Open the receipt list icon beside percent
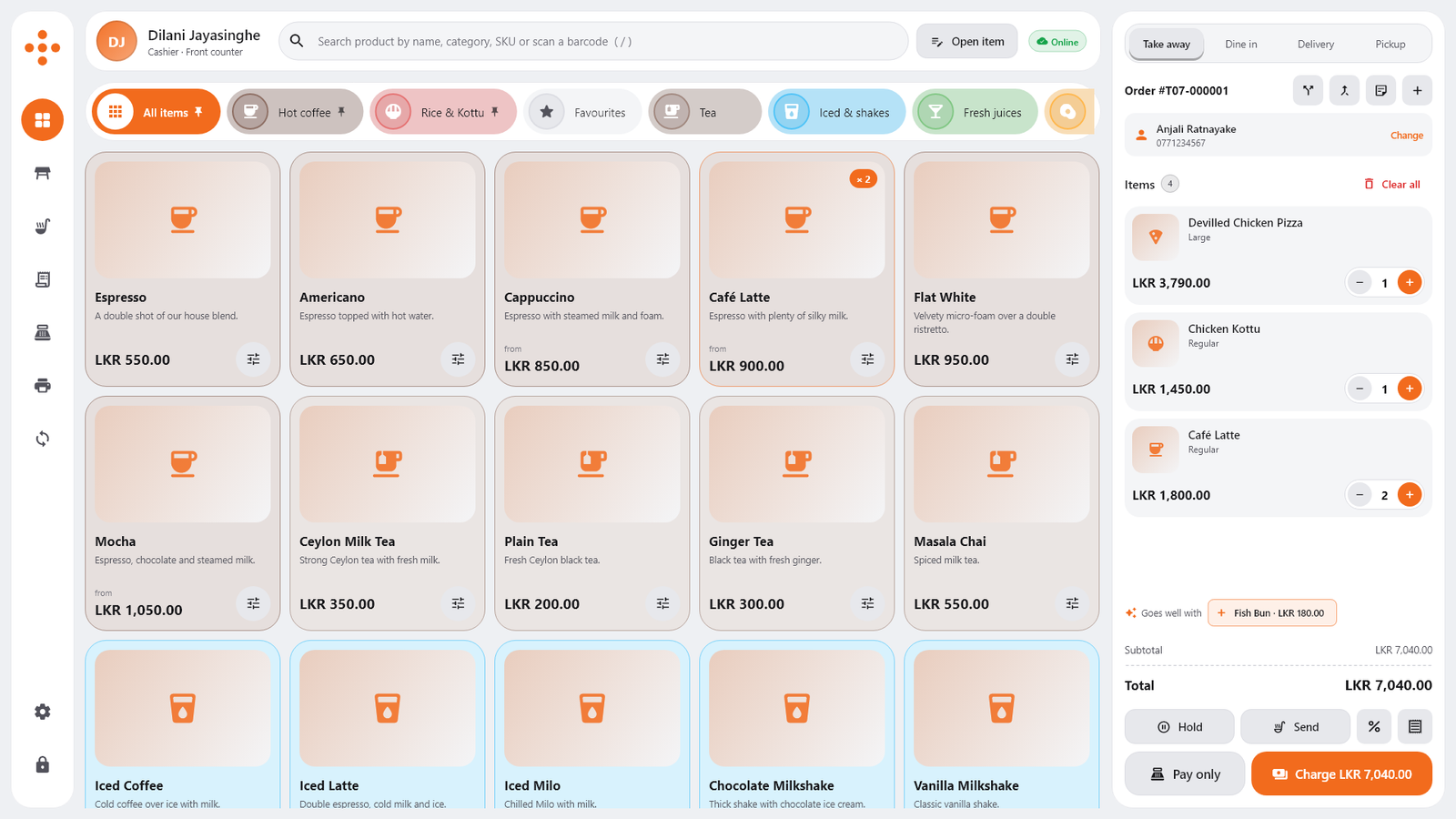1456x819 pixels. pos(1415,726)
